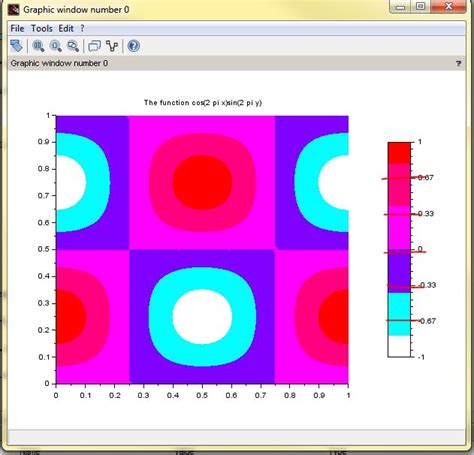Screen dimensions: 474x455
Task: Open the GUI figure properties icon
Action: 95,46
